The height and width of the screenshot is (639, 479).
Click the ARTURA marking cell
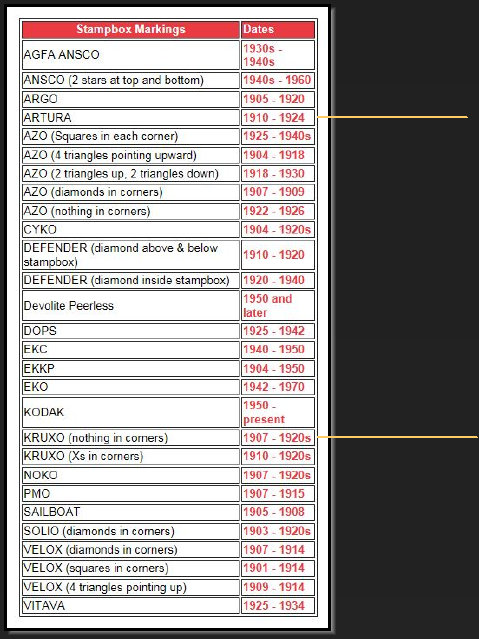130,117
